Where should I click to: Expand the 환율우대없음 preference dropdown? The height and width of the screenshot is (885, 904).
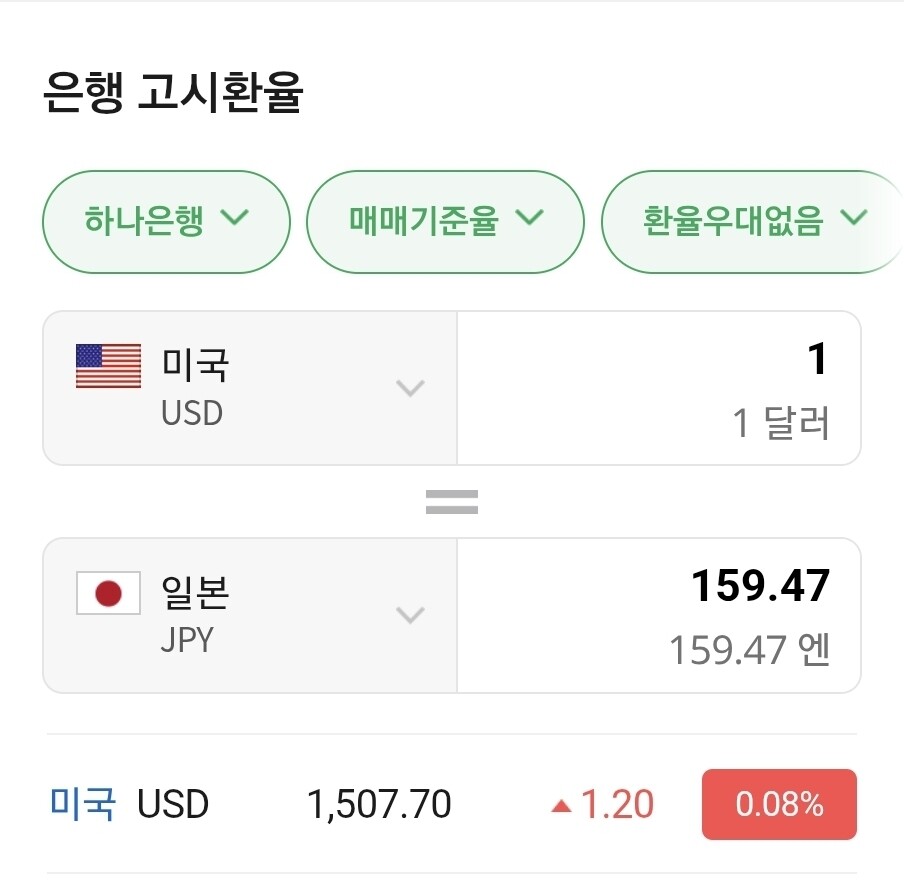tap(754, 221)
